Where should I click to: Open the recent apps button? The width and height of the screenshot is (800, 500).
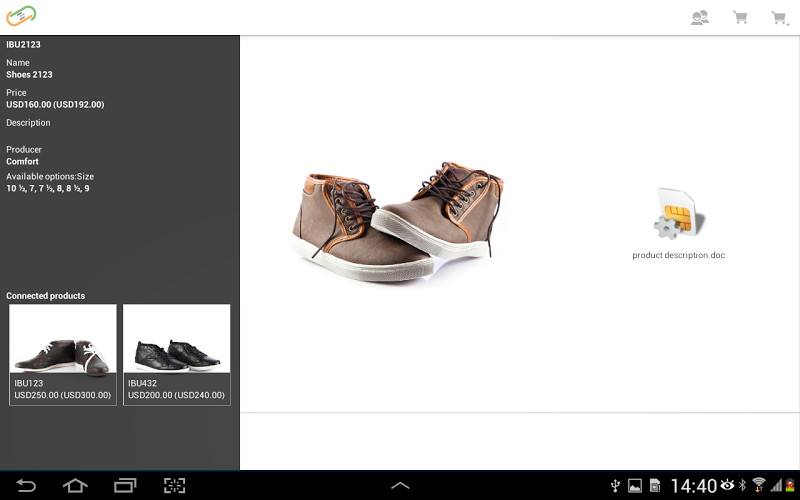coord(125,485)
